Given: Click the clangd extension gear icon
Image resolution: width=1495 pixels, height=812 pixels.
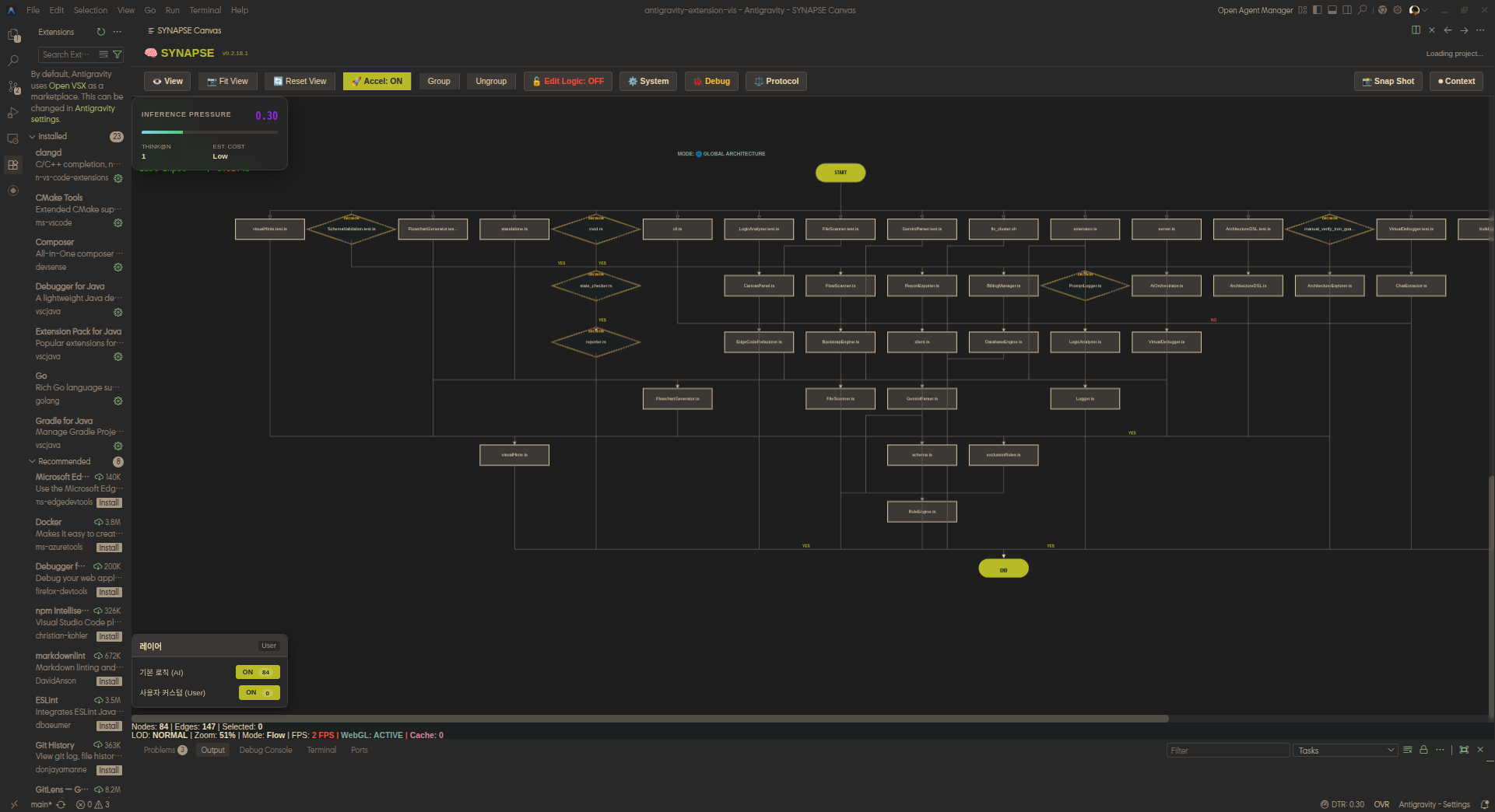Looking at the screenshot, I should tap(118, 178).
